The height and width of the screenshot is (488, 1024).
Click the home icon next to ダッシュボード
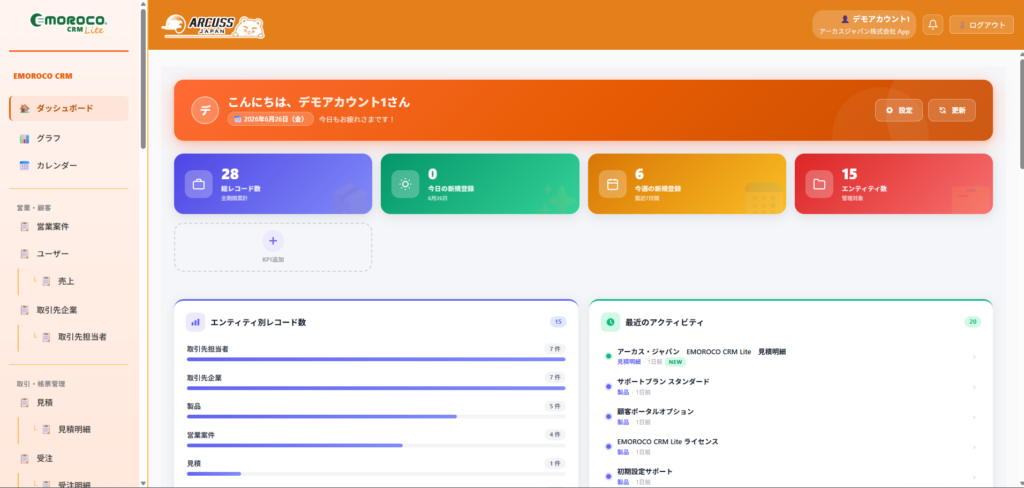point(25,108)
